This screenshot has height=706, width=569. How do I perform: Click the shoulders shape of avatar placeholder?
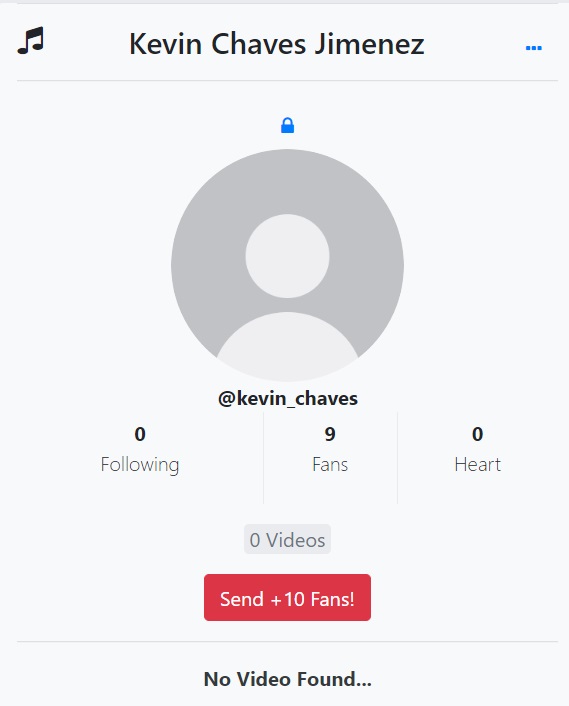[287, 346]
